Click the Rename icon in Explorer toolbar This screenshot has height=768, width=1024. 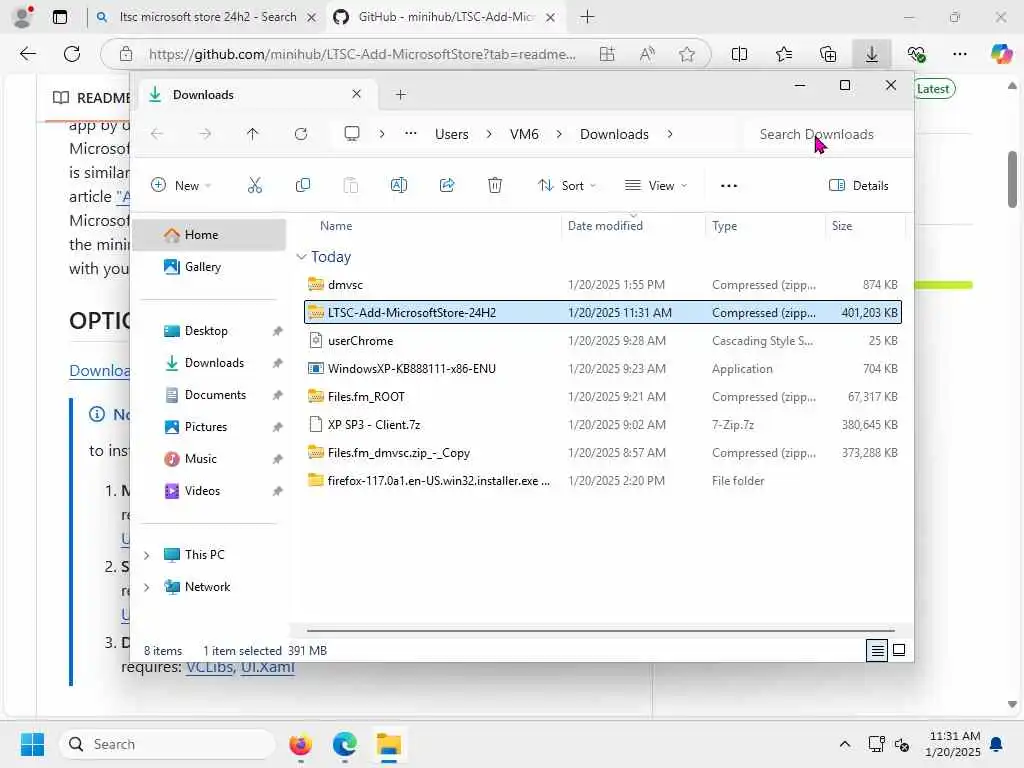click(398, 185)
